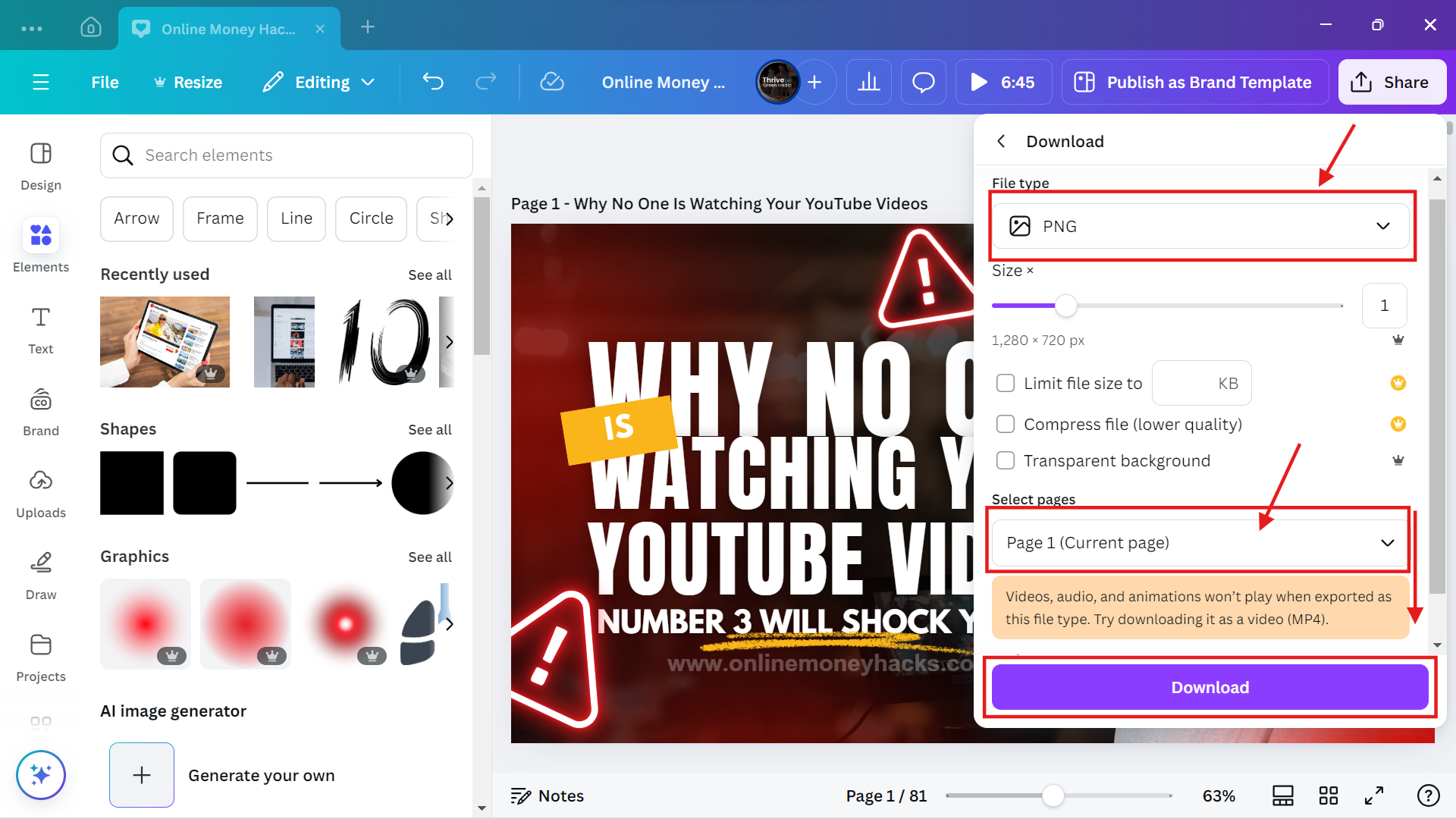Open the comments speech bubble icon
The height and width of the screenshot is (819, 1456).
[923, 82]
